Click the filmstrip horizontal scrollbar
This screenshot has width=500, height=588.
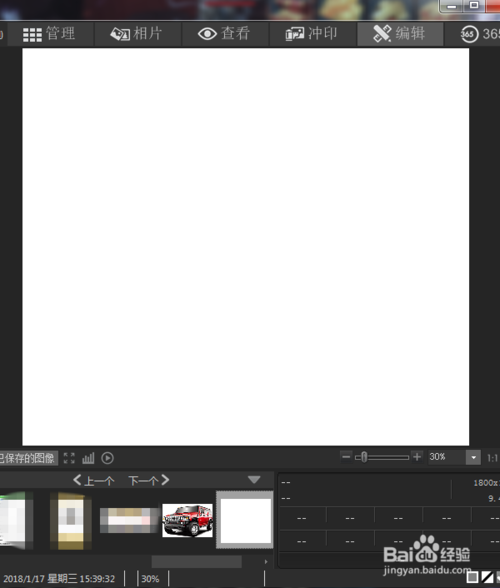pos(197,561)
